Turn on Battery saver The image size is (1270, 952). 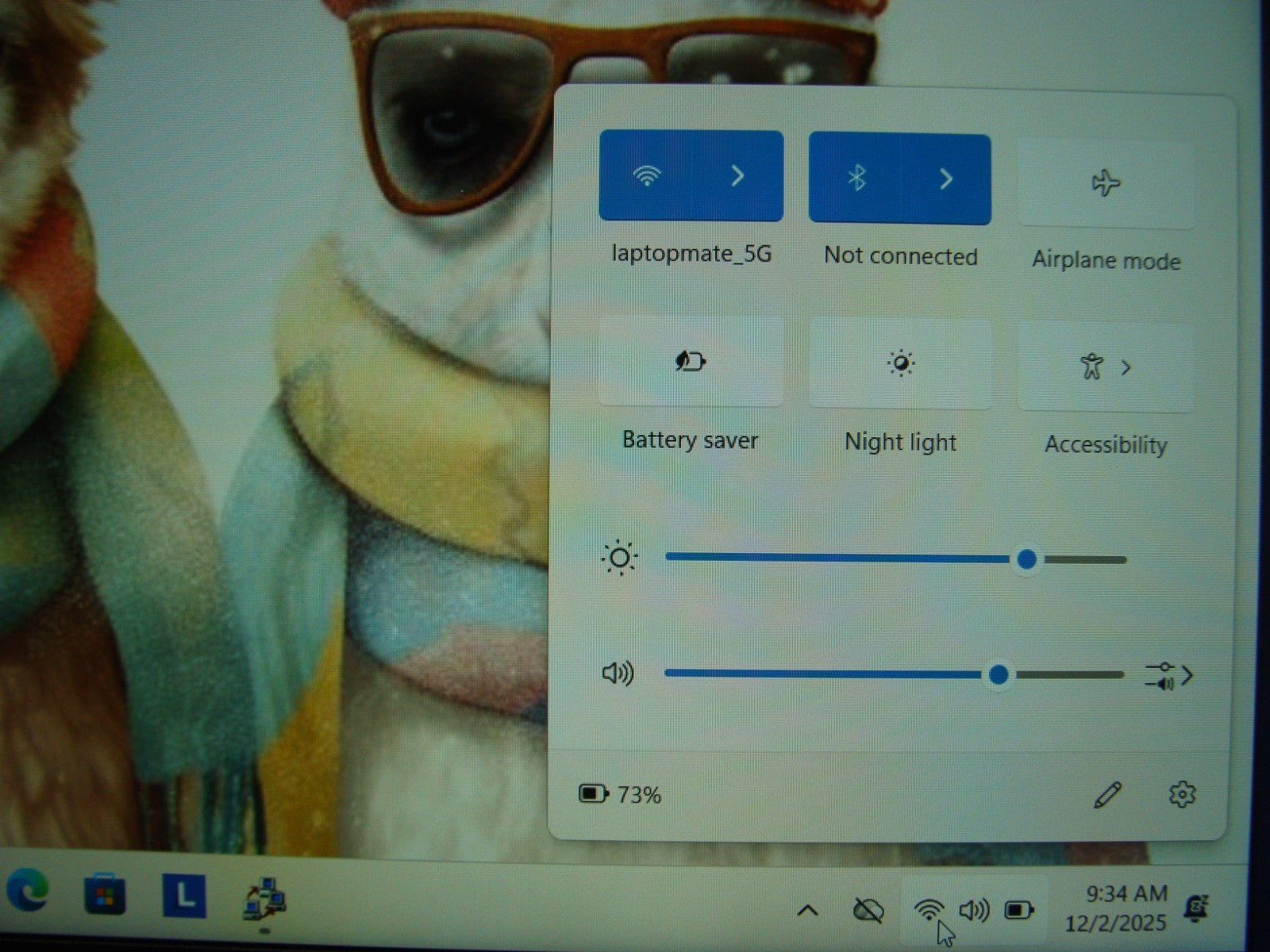coord(690,363)
